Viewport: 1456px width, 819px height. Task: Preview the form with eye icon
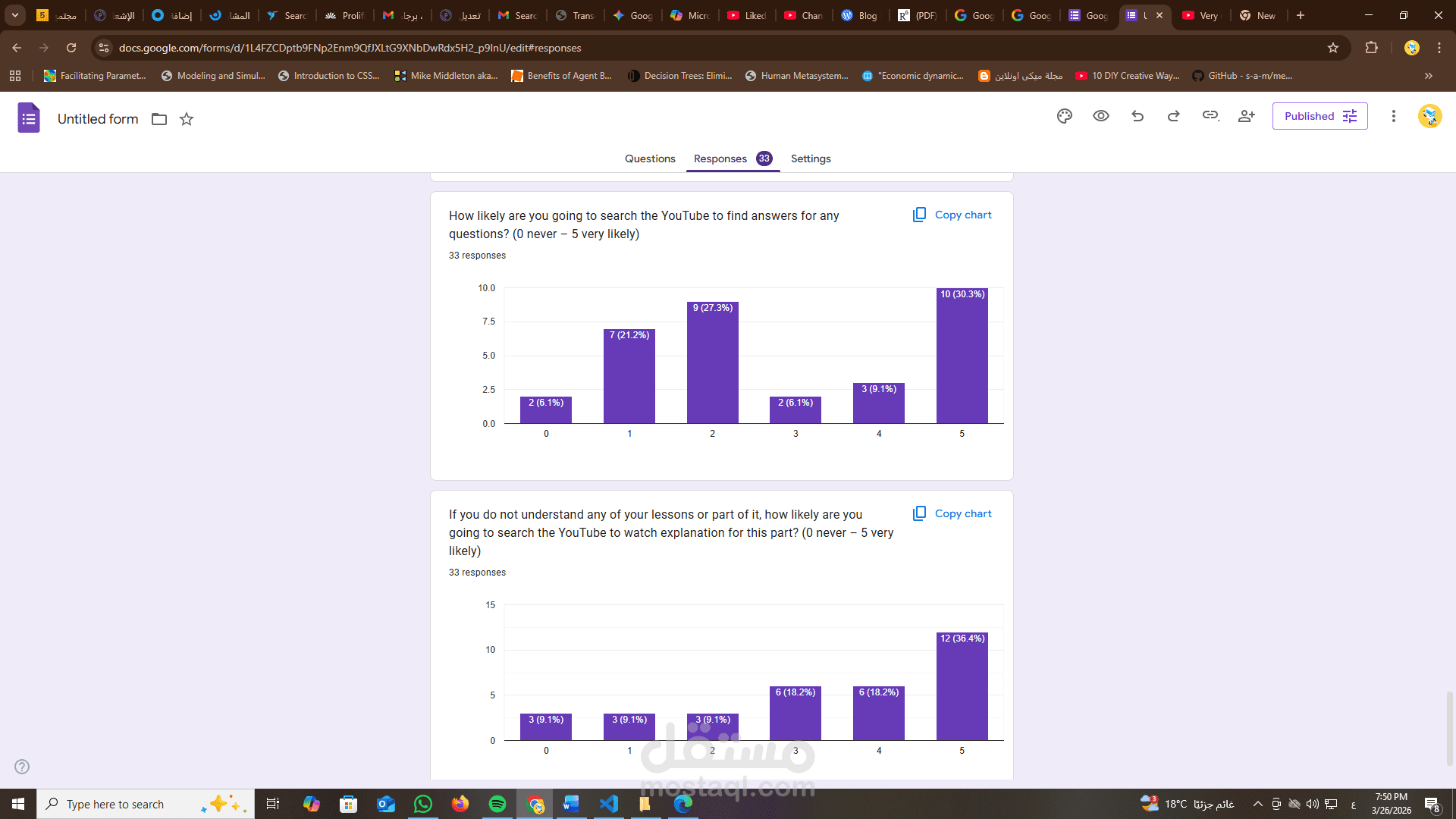coord(1101,116)
